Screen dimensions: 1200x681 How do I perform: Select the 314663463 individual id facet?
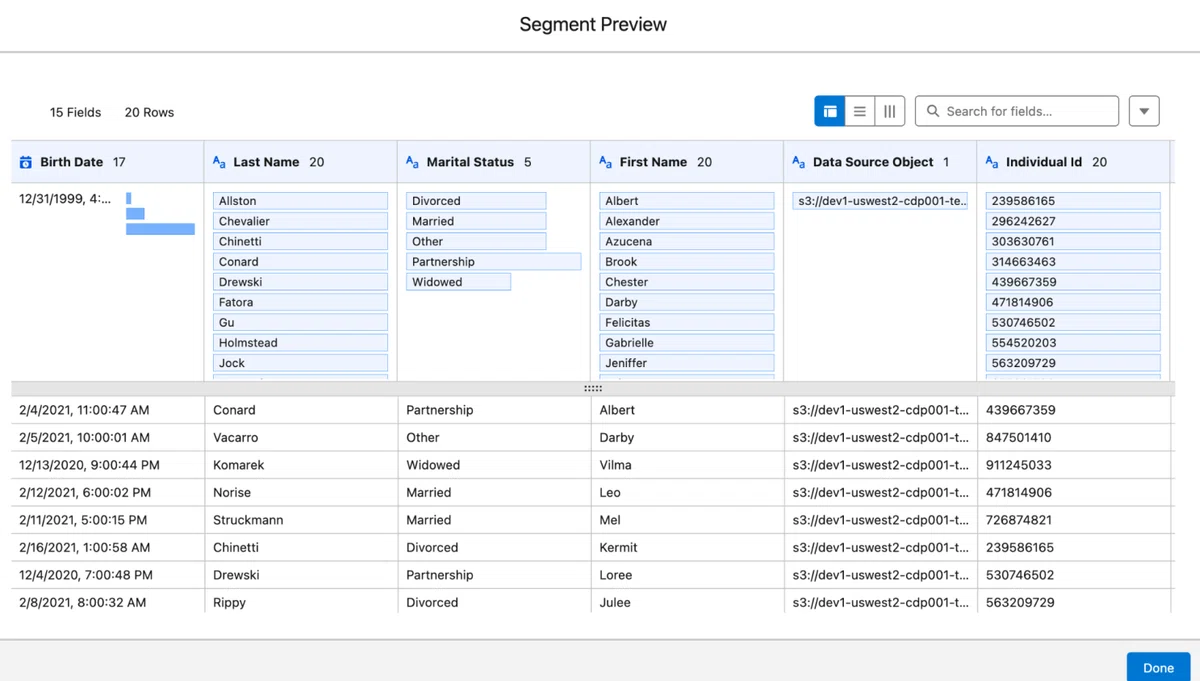pos(1073,262)
